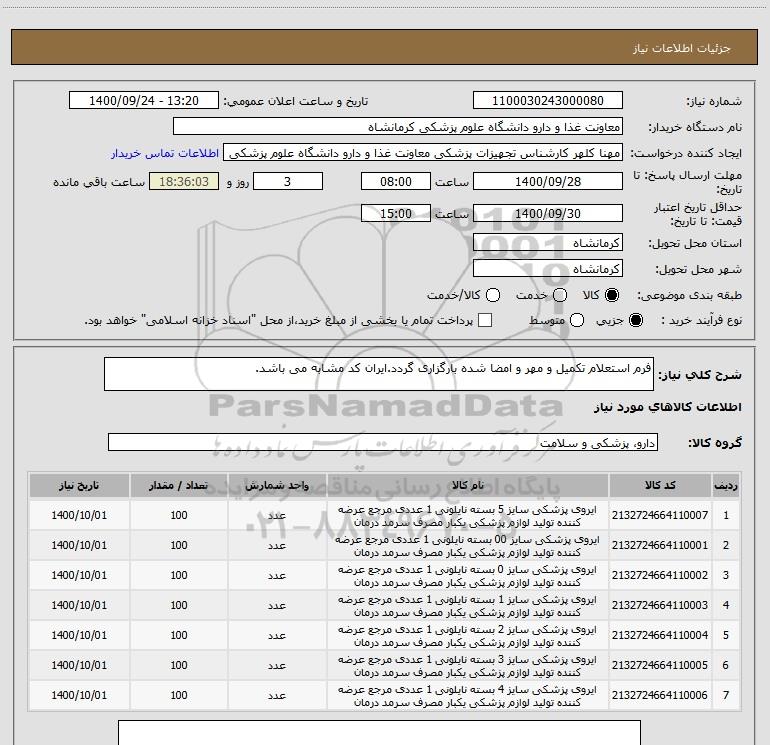Select product code 213272464110007
This screenshot has width=770, height=745.
pos(660,515)
